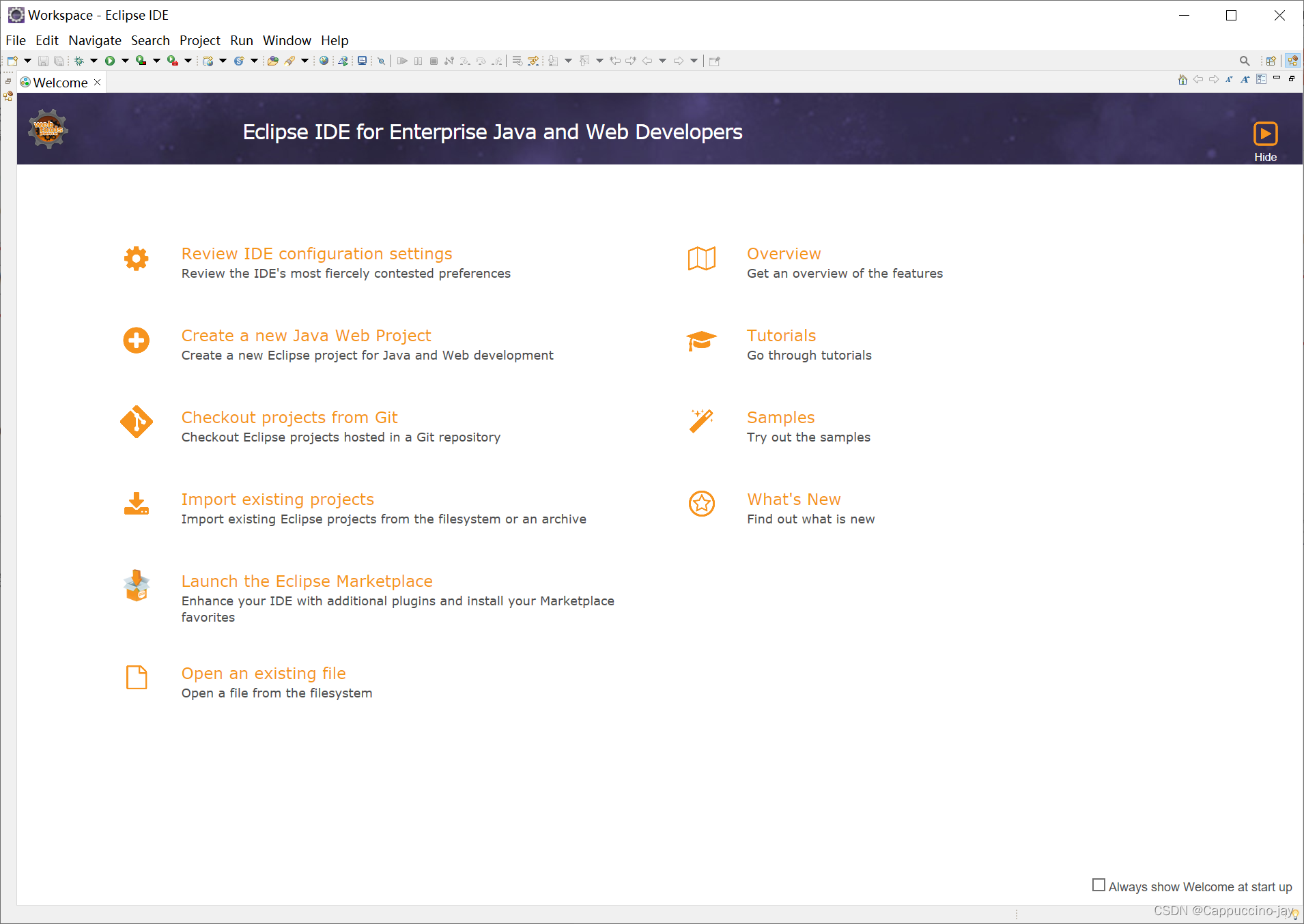Open the Run menu

(x=242, y=40)
